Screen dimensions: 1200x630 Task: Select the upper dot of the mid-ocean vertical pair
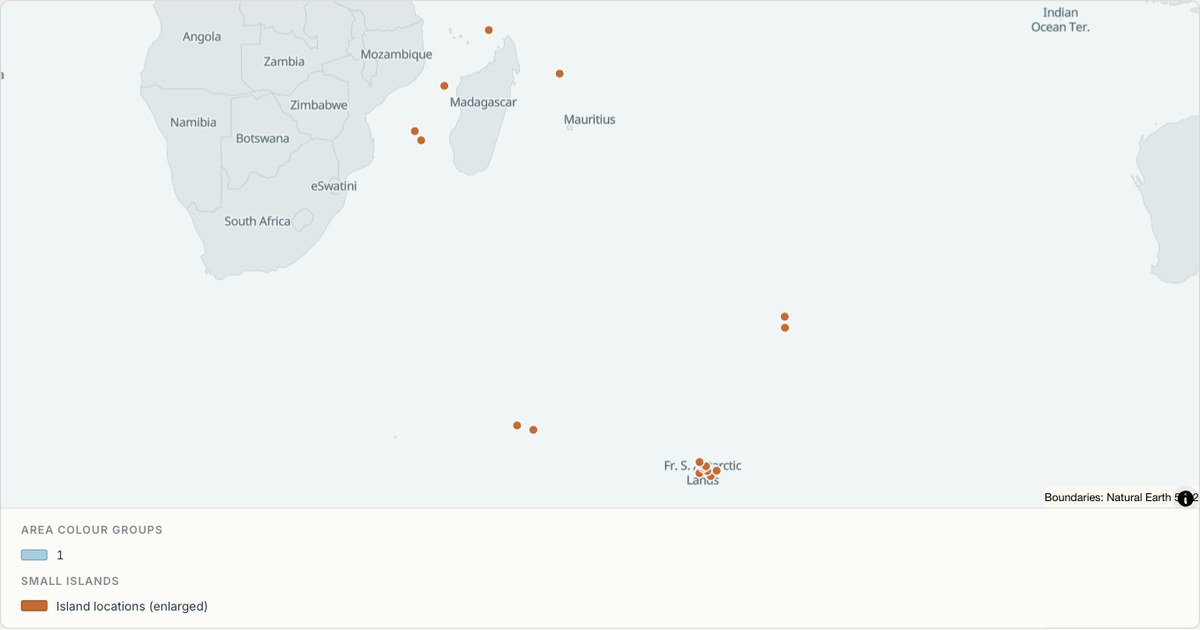pyautogui.click(x=785, y=316)
